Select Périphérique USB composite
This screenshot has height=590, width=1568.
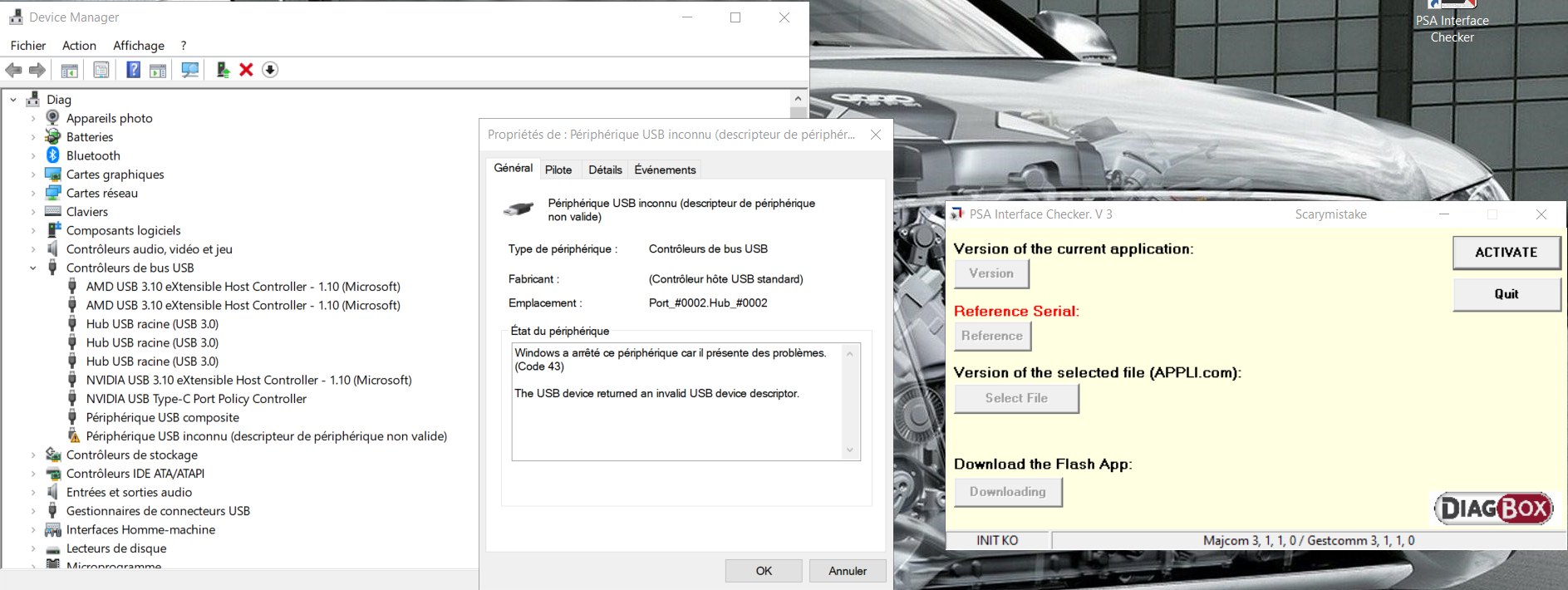[x=163, y=417]
